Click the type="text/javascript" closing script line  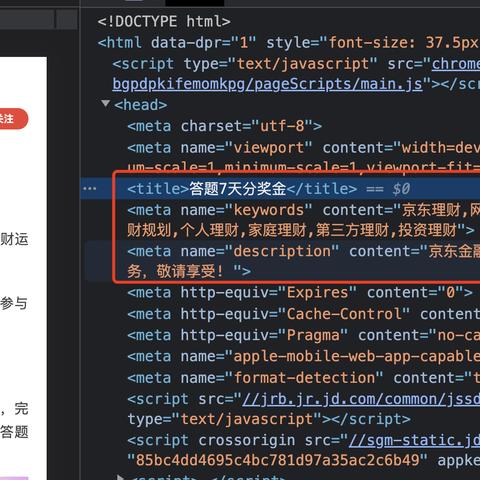pyautogui.click(x=269, y=419)
